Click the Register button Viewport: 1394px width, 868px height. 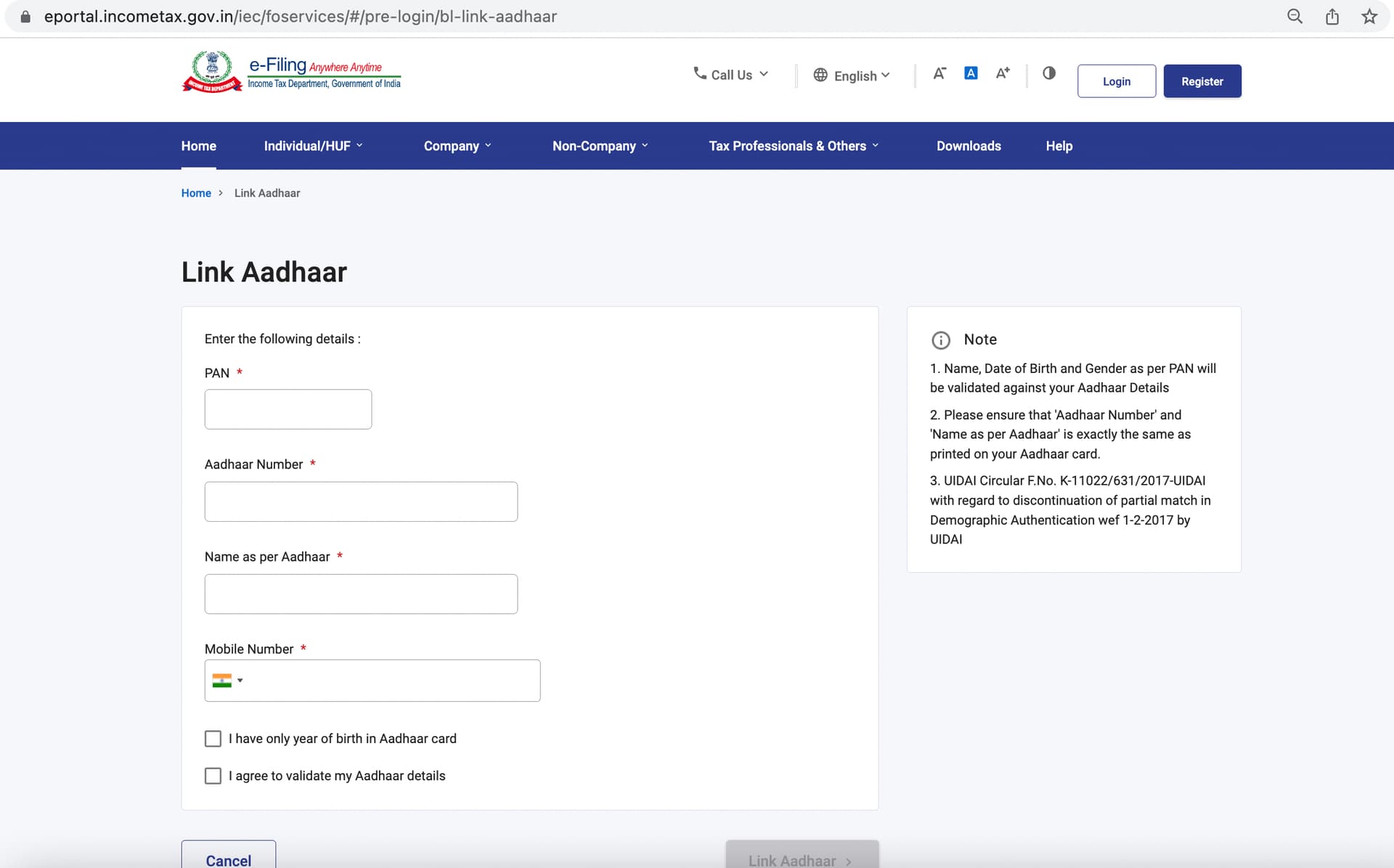[1202, 81]
